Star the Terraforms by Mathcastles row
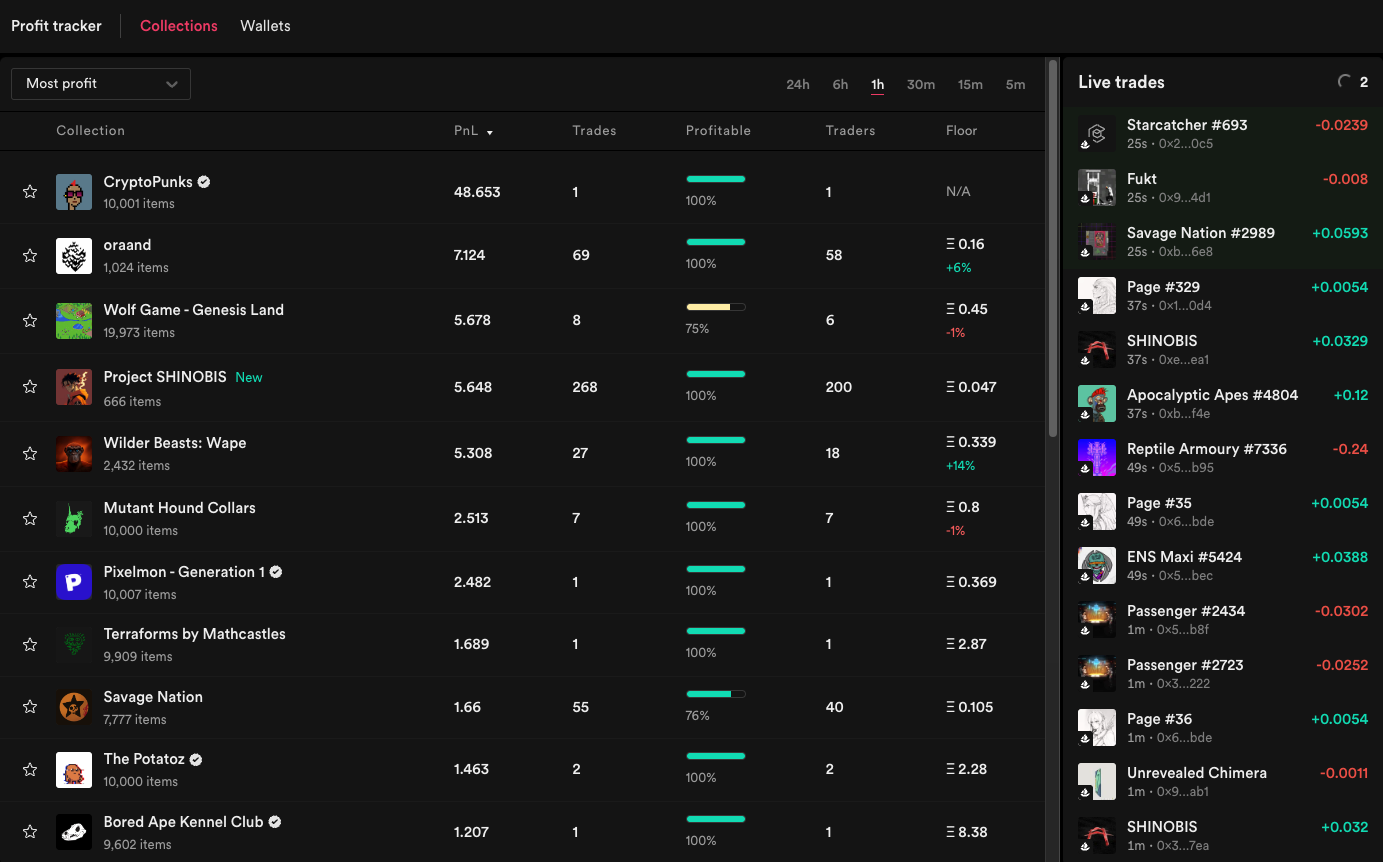 point(30,645)
